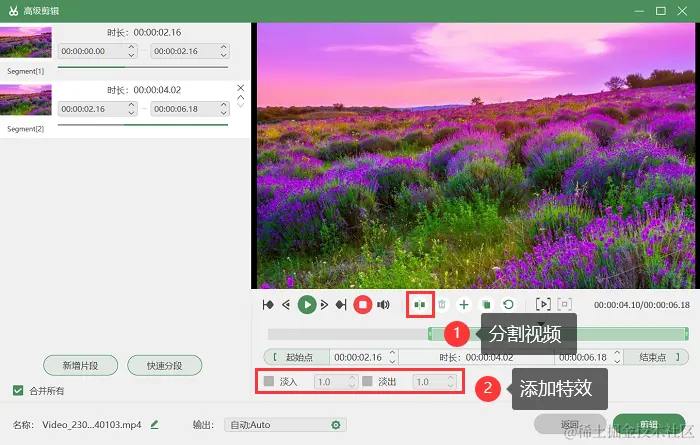Decrease Segment[2] end time 00:00:06.18
Screen dimensions: 700x445
pyautogui.click(x=224, y=112)
